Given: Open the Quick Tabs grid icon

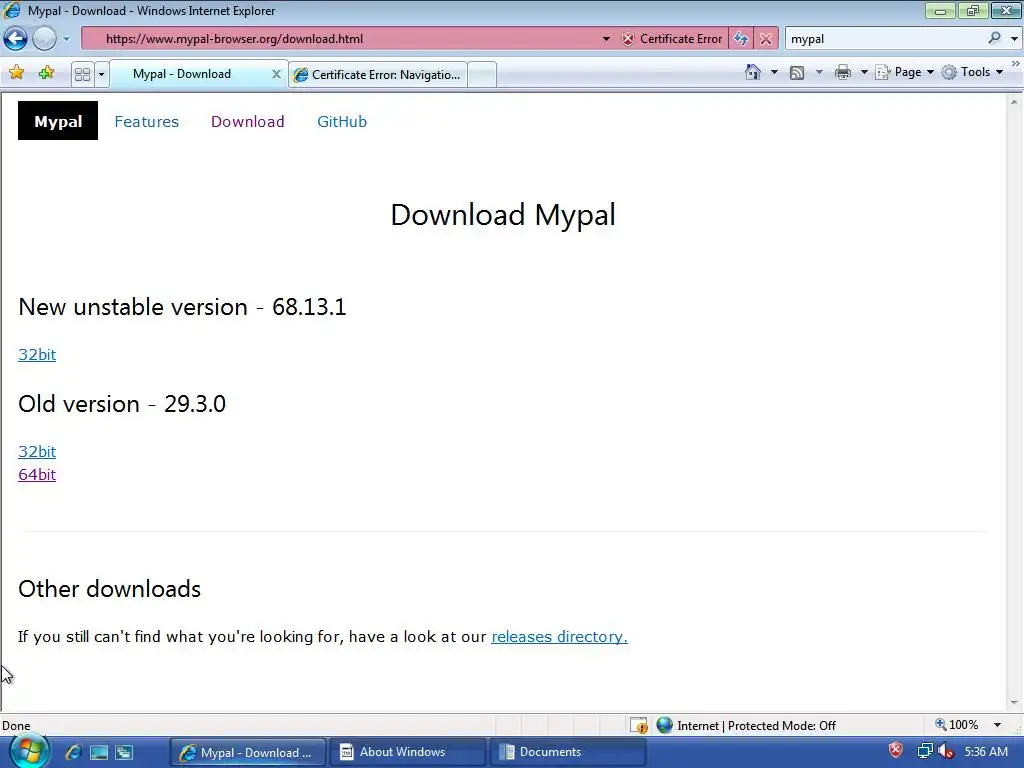Looking at the screenshot, I should 82,74.
